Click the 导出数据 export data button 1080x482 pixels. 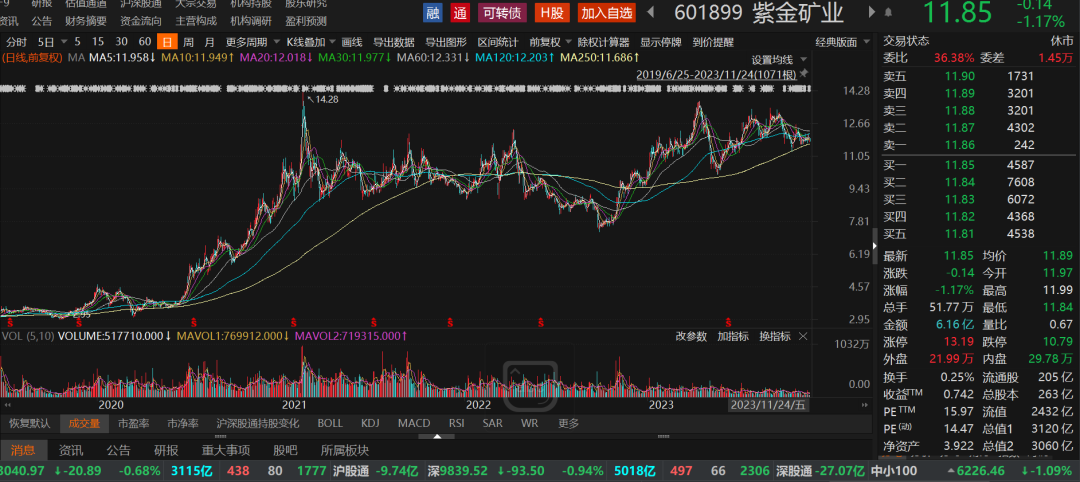[x=393, y=42]
